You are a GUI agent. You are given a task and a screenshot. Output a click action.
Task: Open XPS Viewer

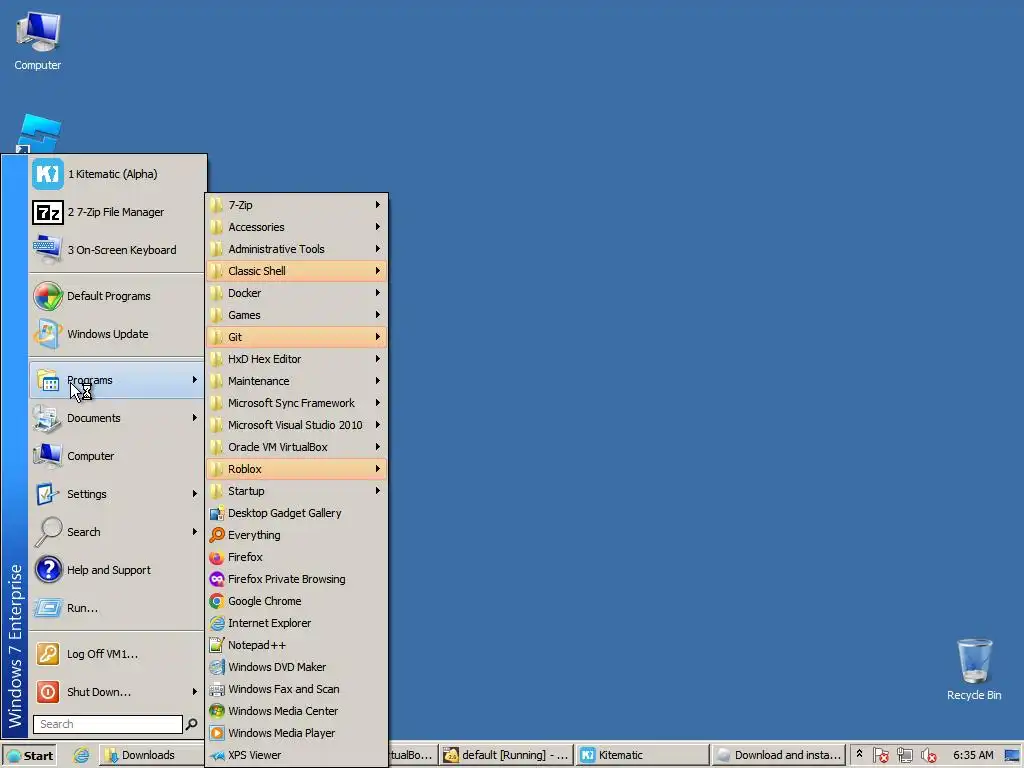pos(296,755)
